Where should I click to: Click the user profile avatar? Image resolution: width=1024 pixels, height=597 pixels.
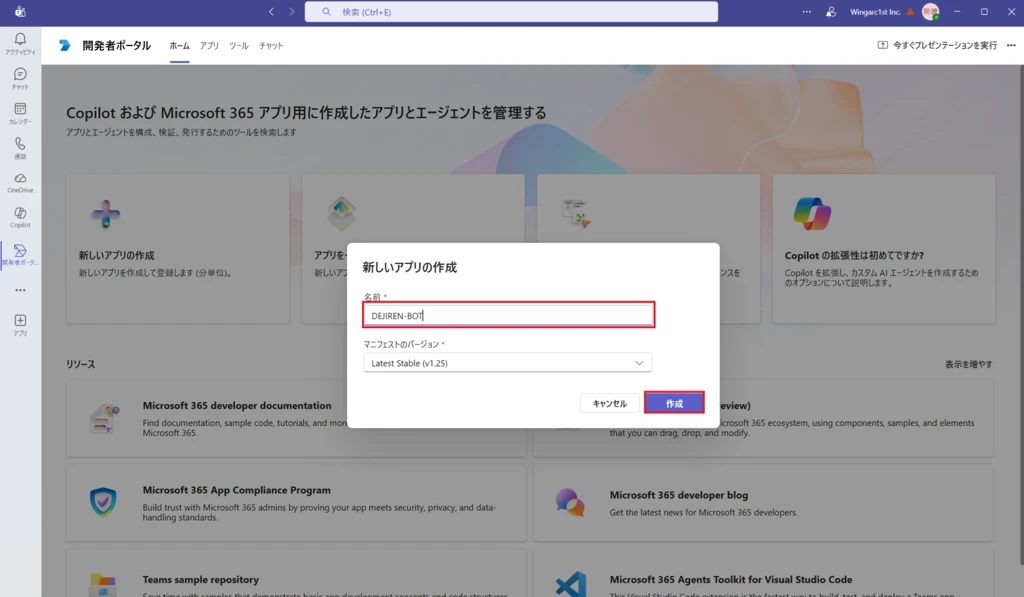930,12
